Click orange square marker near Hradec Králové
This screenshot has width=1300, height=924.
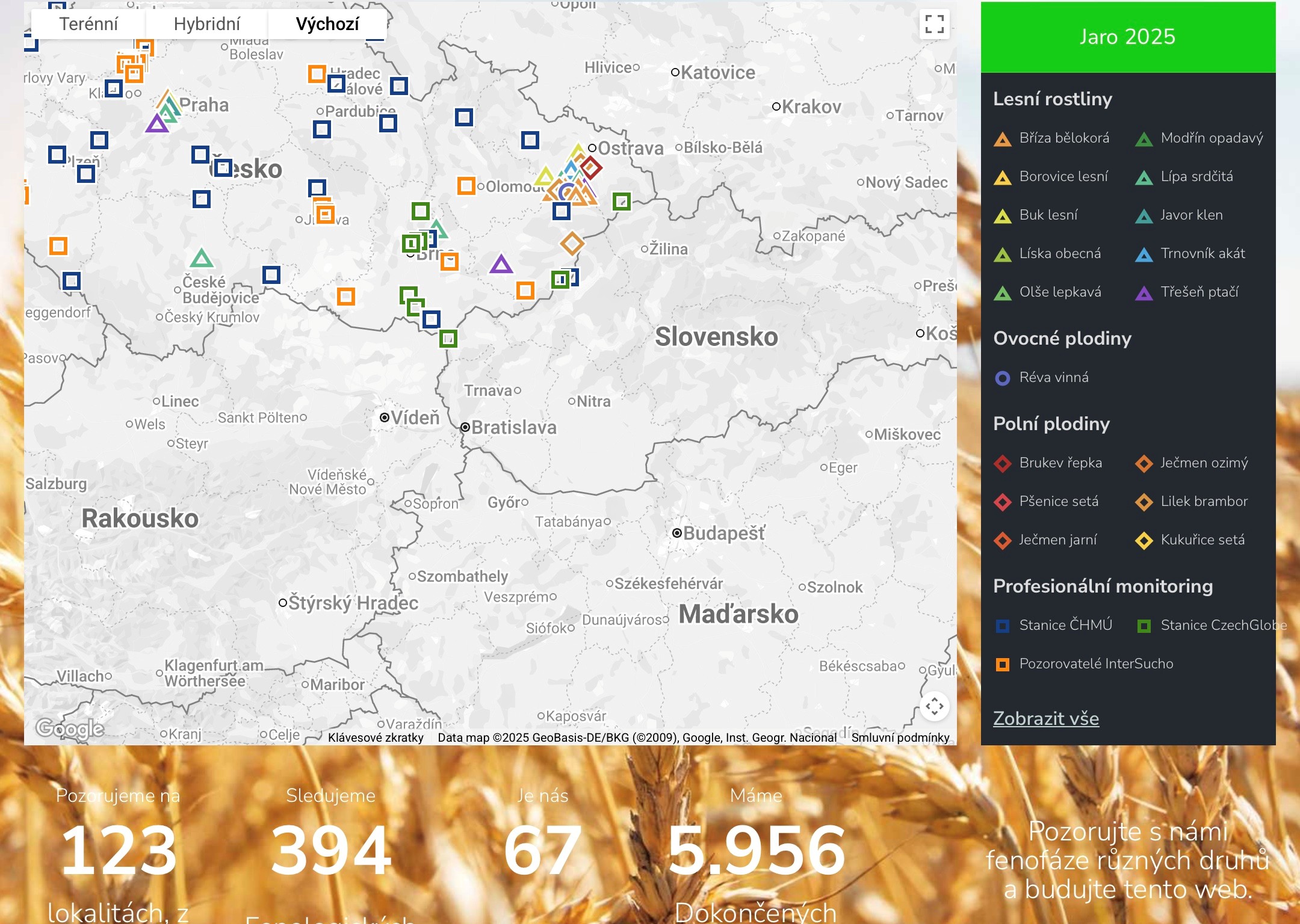[317, 74]
